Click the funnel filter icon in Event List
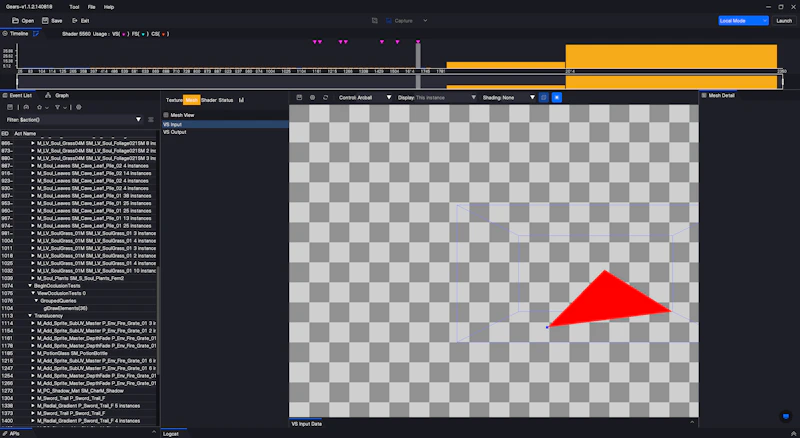800x438 pixels. pos(57,107)
